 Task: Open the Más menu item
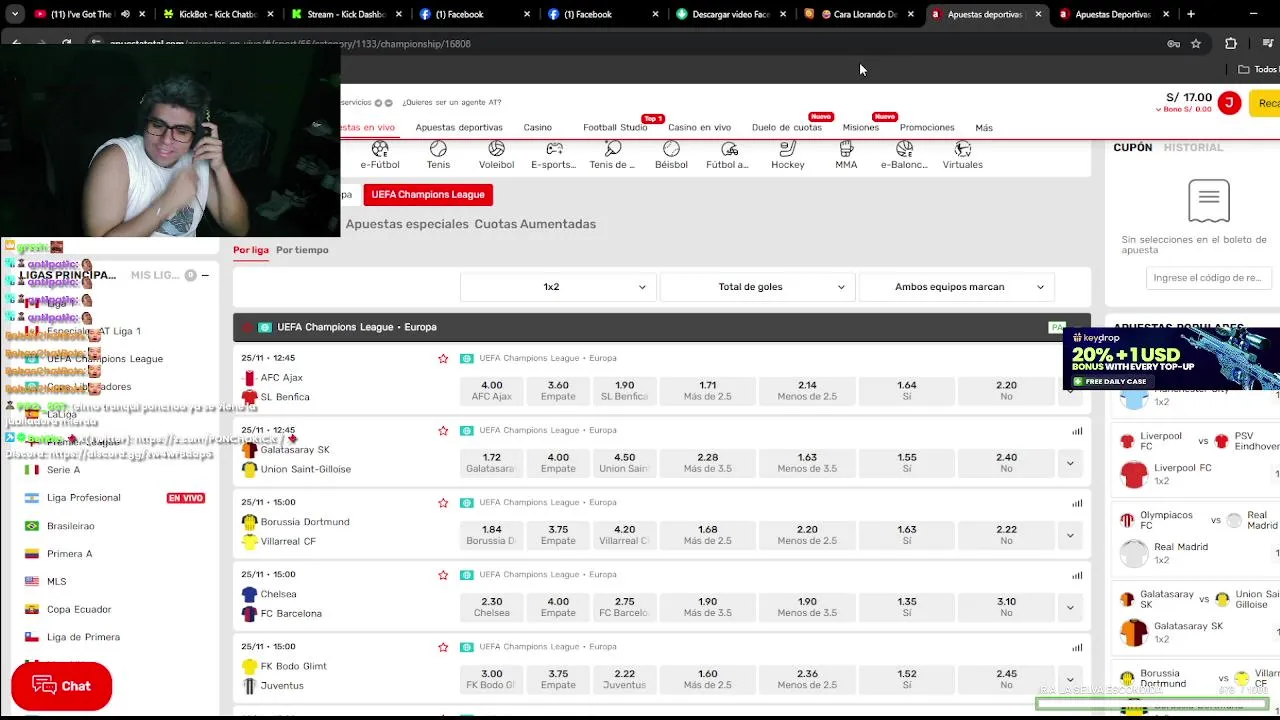(x=984, y=128)
